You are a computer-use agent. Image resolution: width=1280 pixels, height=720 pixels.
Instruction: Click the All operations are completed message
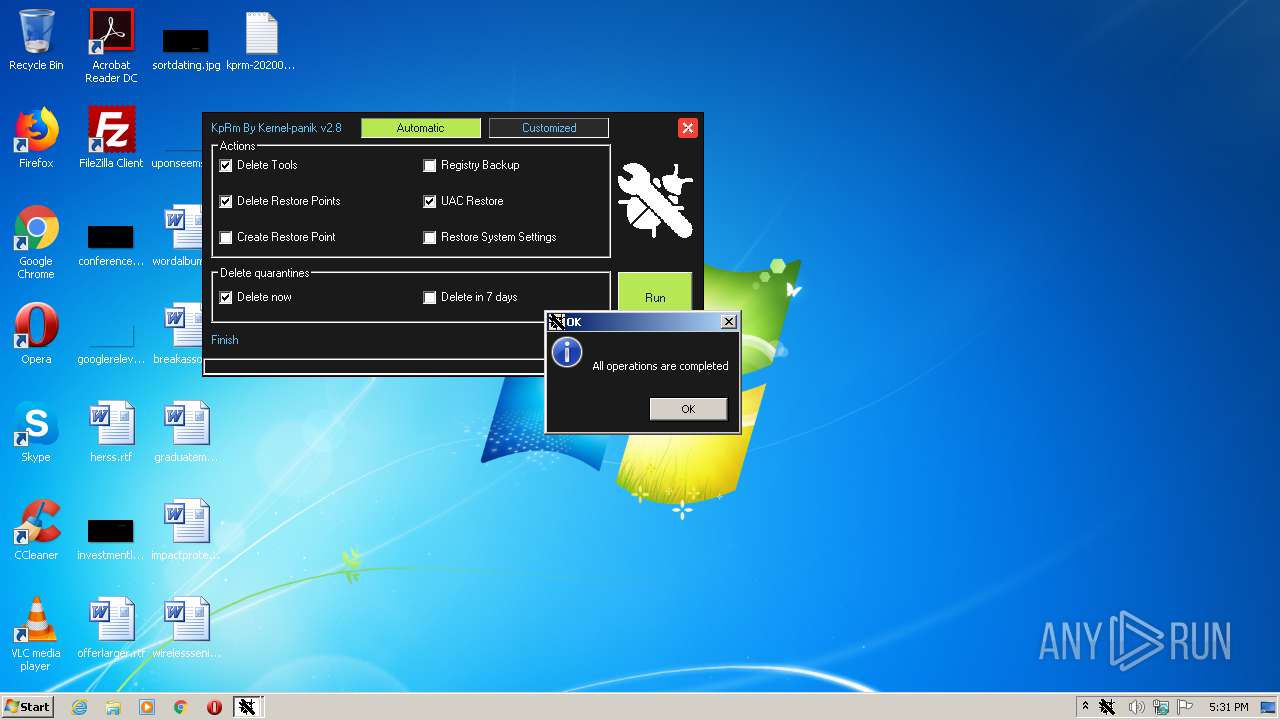click(660, 366)
